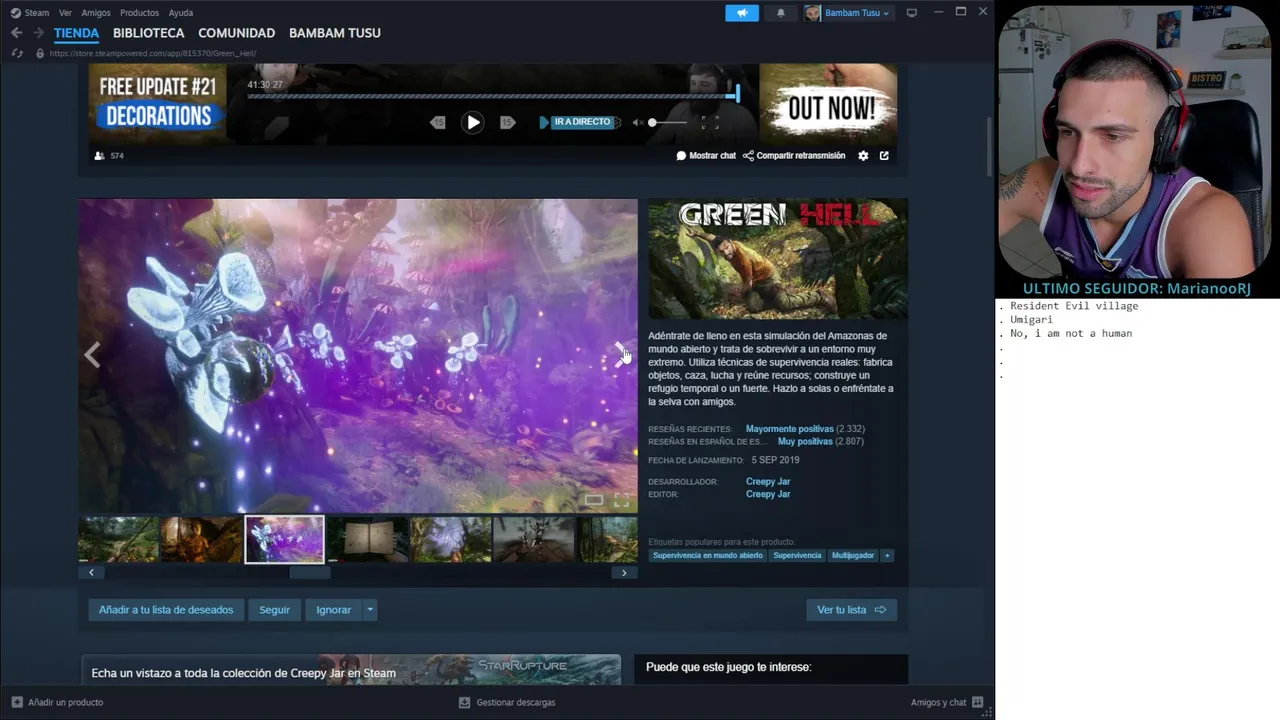This screenshot has width=1280, height=720.
Task: Adjust the broadcast volume slider
Action: click(x=667, y=122)
